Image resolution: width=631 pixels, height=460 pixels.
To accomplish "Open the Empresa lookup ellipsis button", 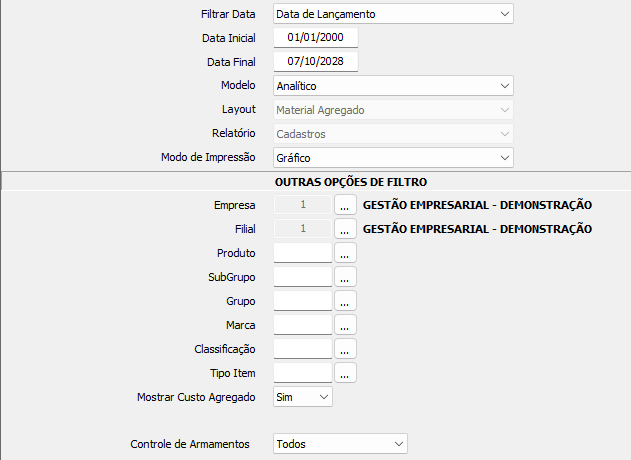I will (345, 205).
